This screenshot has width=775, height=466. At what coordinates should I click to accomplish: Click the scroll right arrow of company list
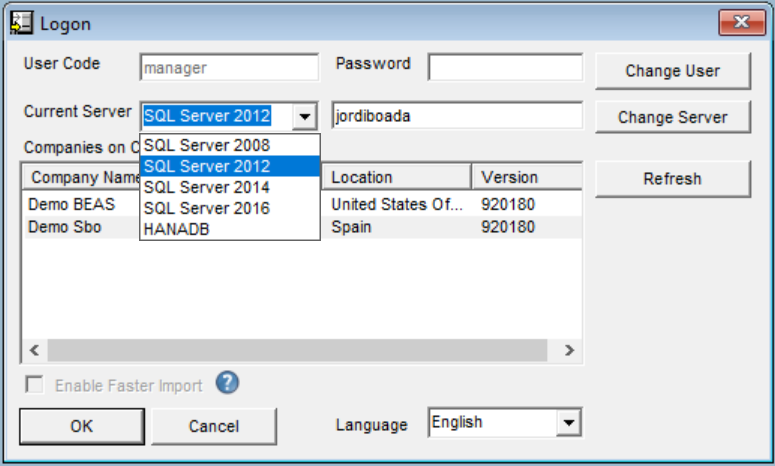[569, 350]
